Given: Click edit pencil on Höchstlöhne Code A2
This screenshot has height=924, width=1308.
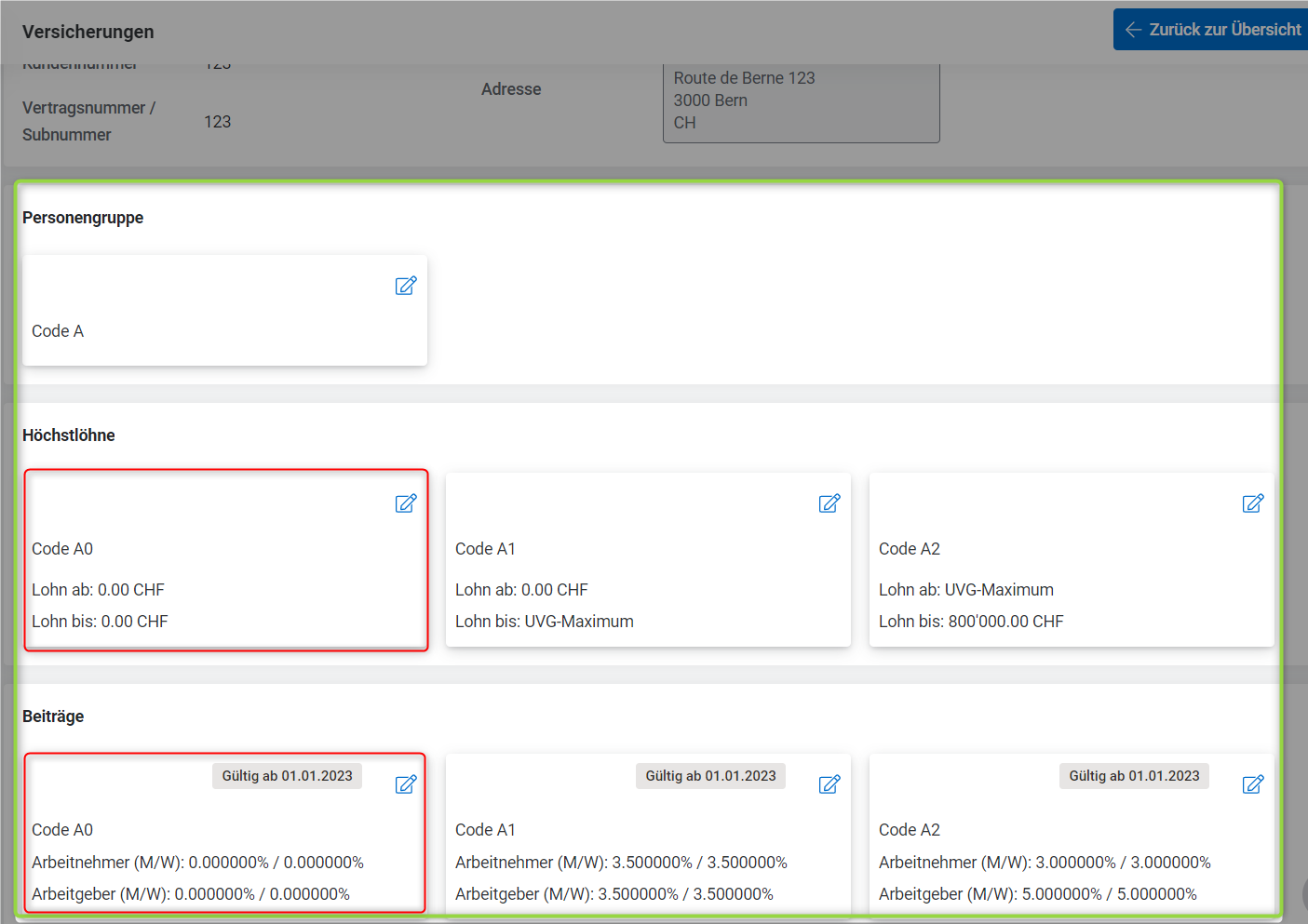Looking at the screenshot, I should click(1253, 503).
